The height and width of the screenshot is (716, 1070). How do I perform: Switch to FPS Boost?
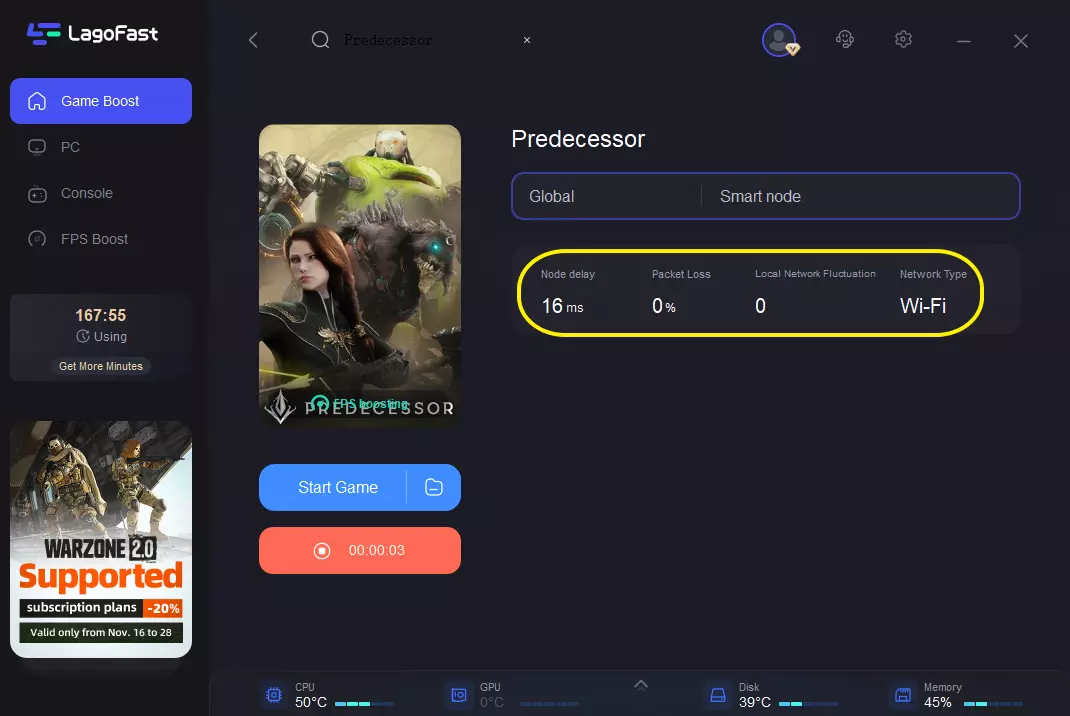tap(94, 239)
